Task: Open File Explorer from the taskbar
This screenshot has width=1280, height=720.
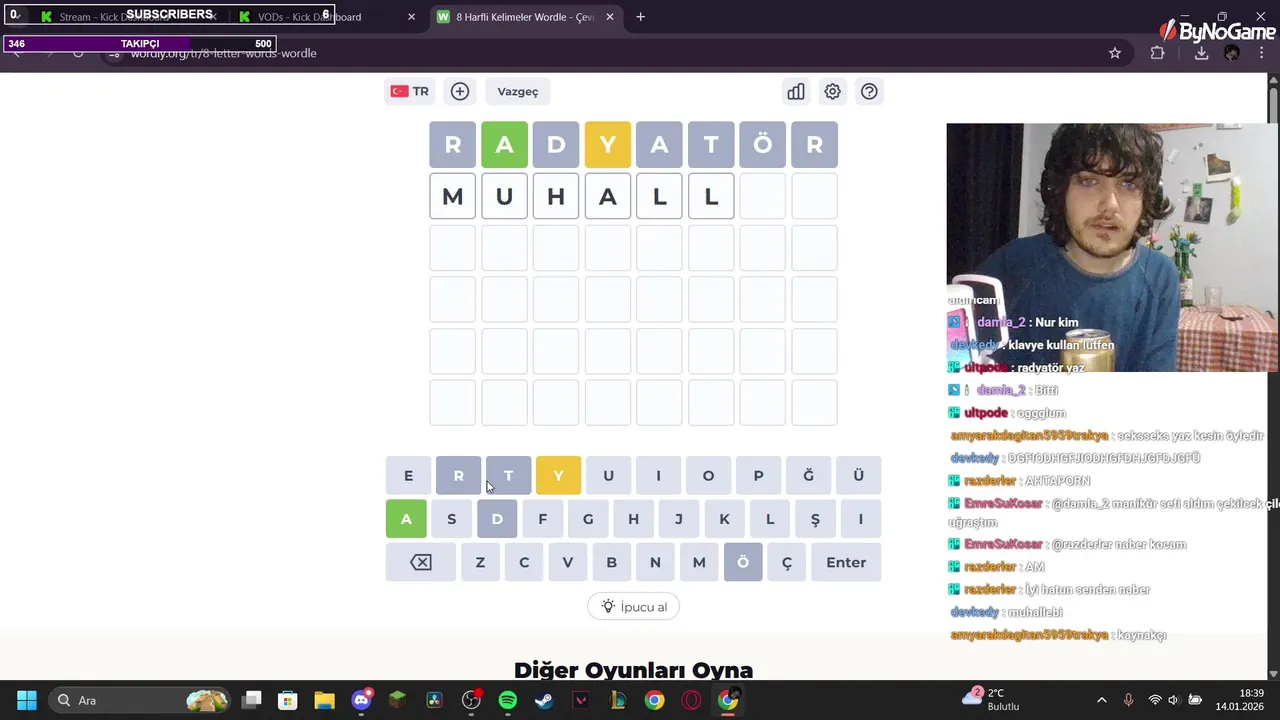Action: (x=324, y=700)
